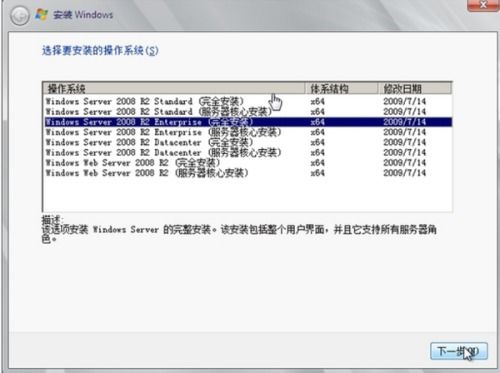Click the 体系结构 column header
The width and height of the screenshot is (500, 373).
click(x=341, y=88)
